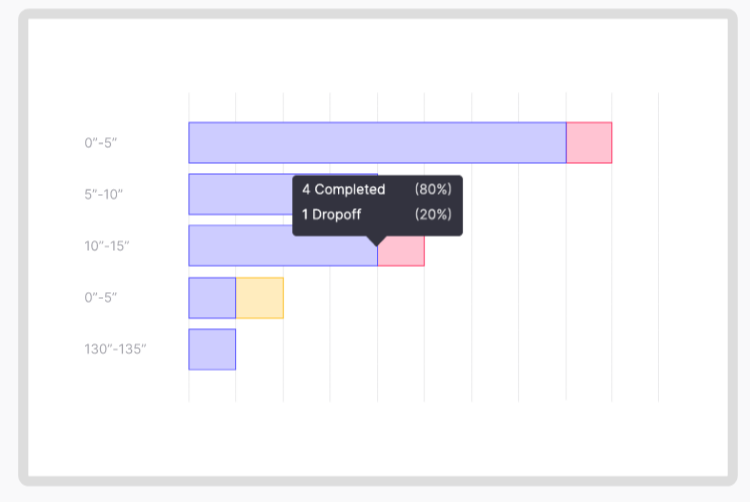
Task: Click the purple segment left of the yellow segment
Action: [x=212, y=298]
